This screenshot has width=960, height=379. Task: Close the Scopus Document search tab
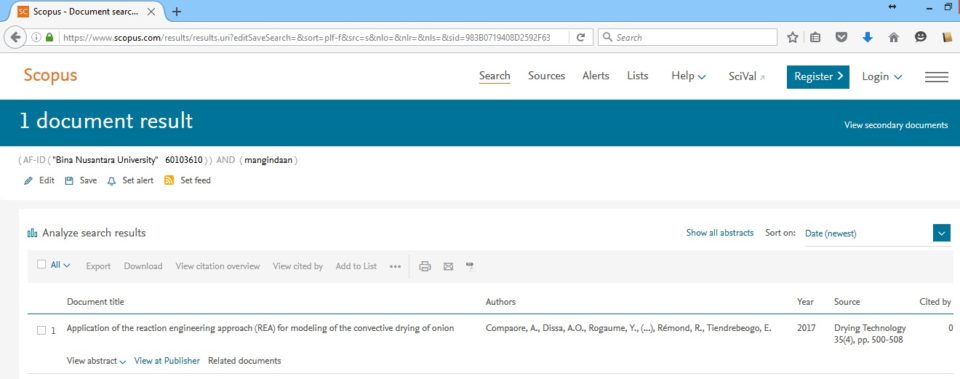[151, 12]
